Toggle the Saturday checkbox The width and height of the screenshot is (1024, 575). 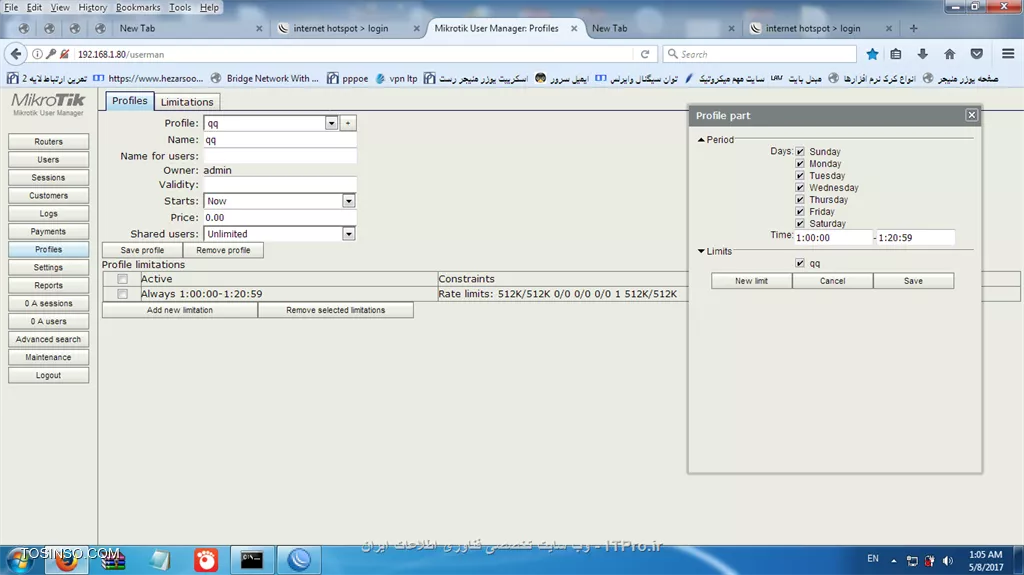(x=800, y=223)
